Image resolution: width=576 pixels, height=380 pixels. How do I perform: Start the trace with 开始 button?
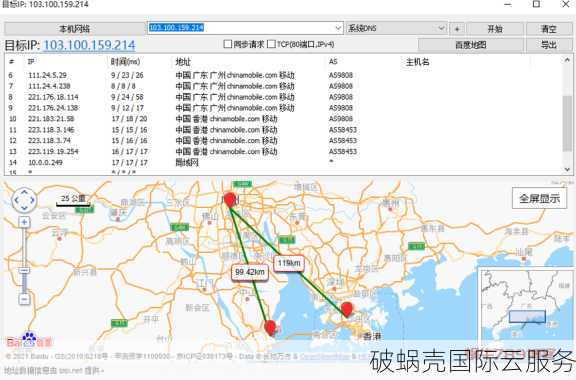tap(495, 29)
